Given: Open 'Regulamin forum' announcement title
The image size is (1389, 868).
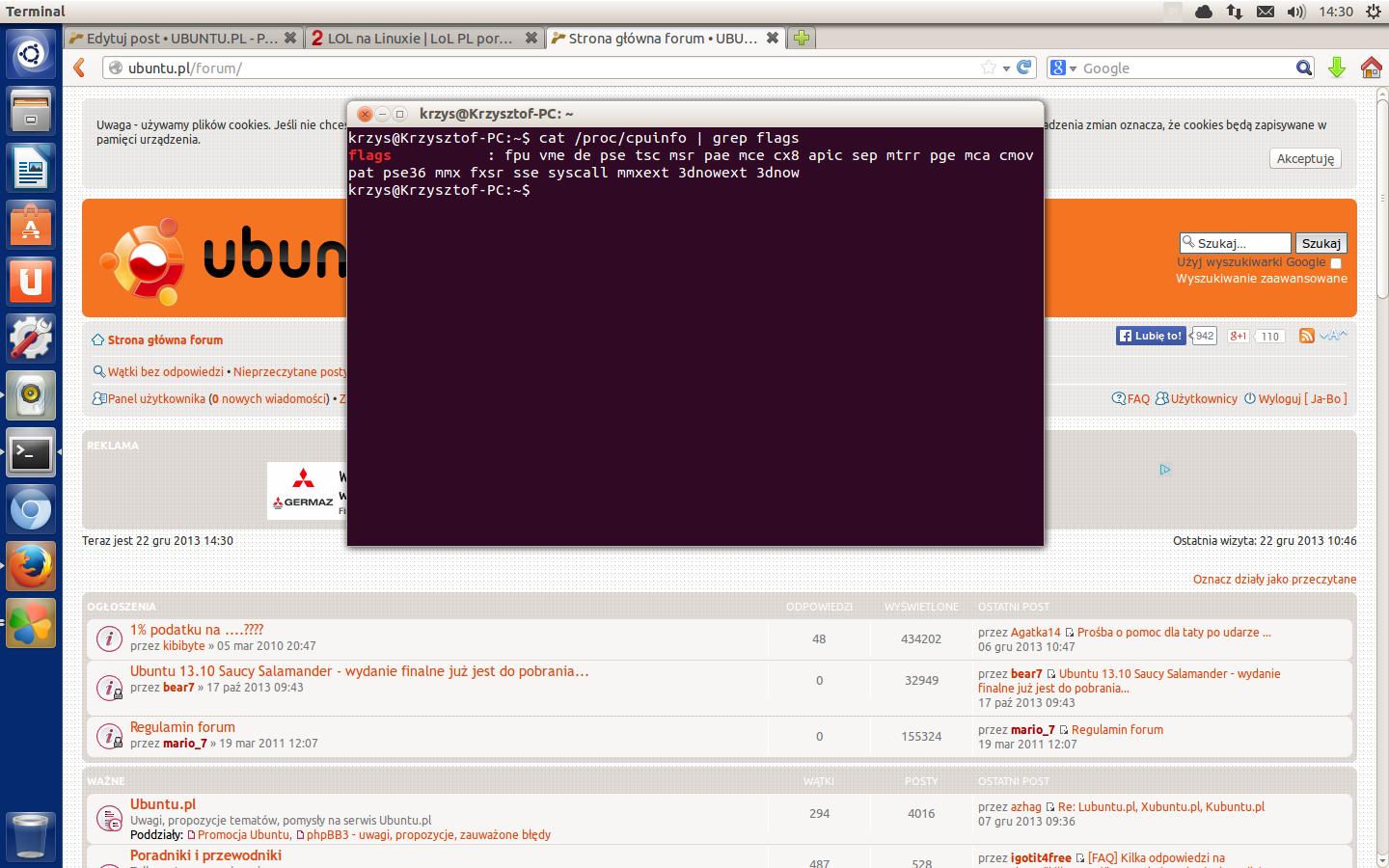Looking at the screenshot, I should click(182, 727).
